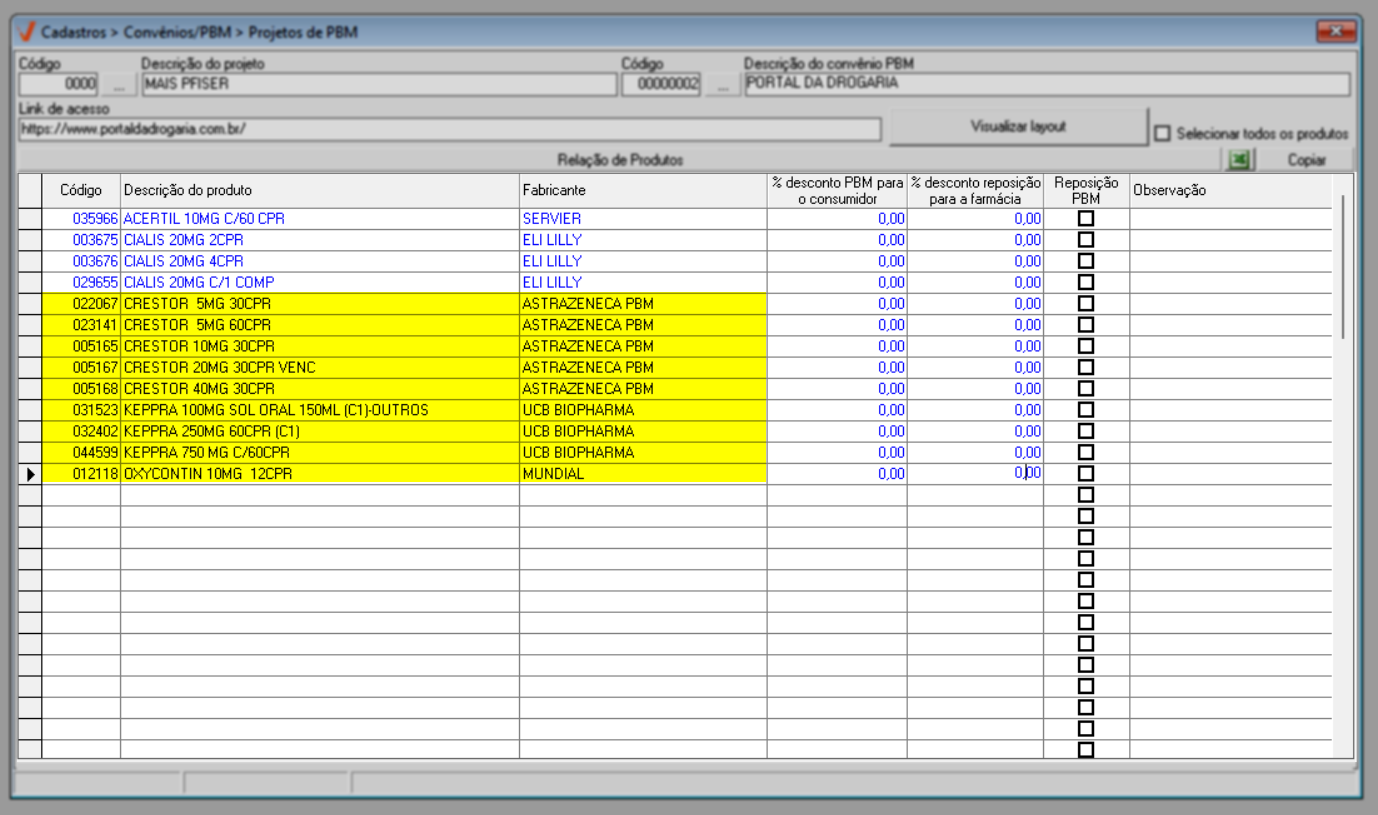Click the Copiar button
The height and width of the screenshot is (815, 1378).
[1306, 160]
